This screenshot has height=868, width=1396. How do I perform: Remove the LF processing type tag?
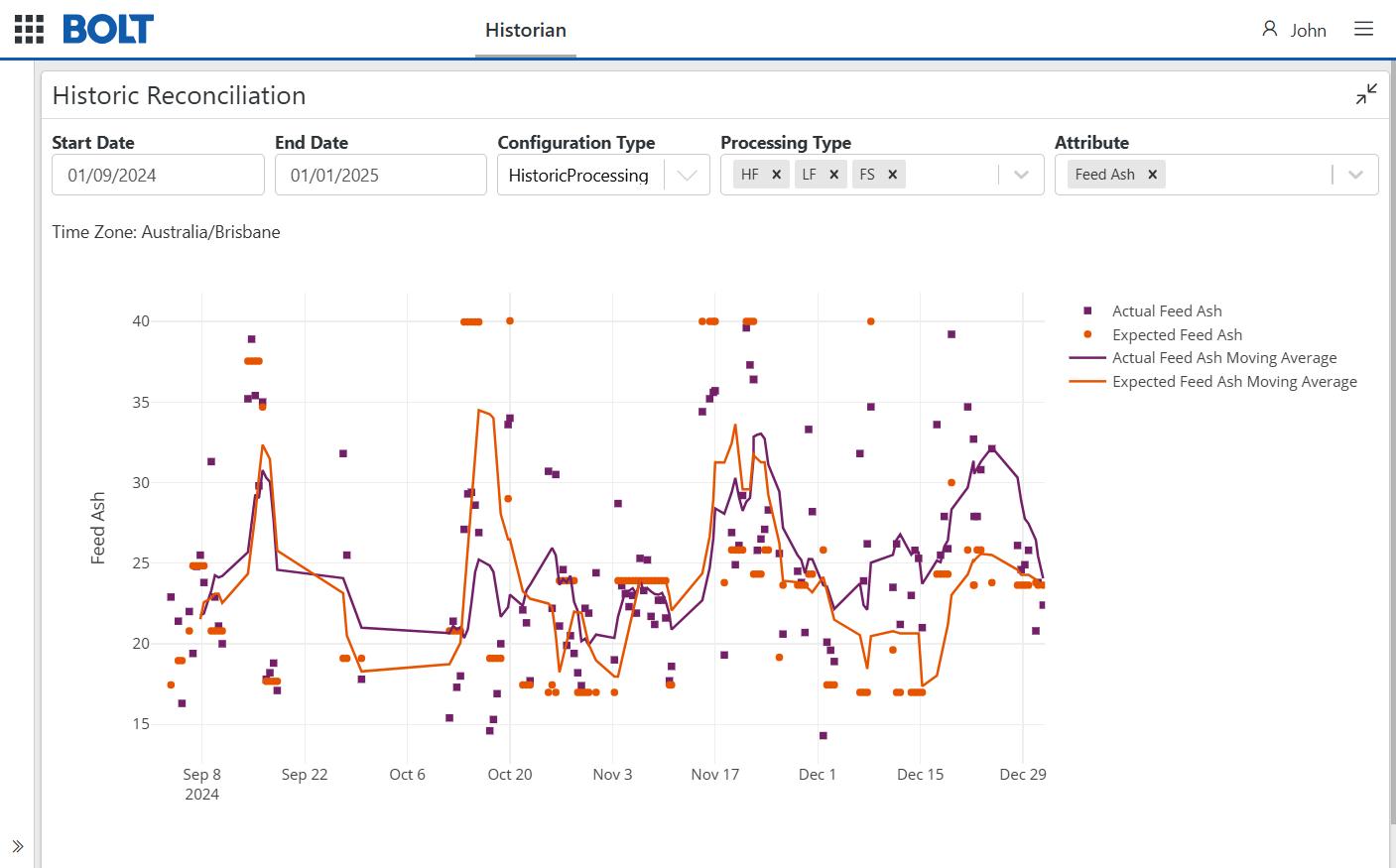click(x=834, y=175)
